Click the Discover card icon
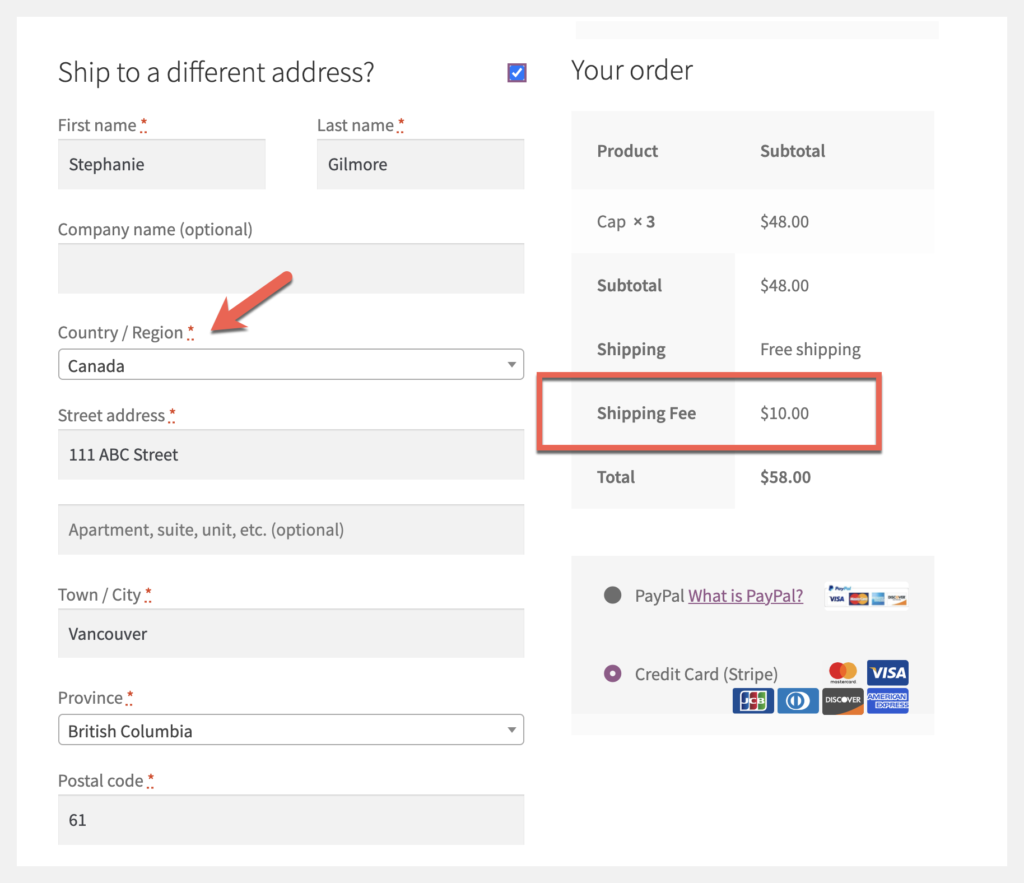 842,701
